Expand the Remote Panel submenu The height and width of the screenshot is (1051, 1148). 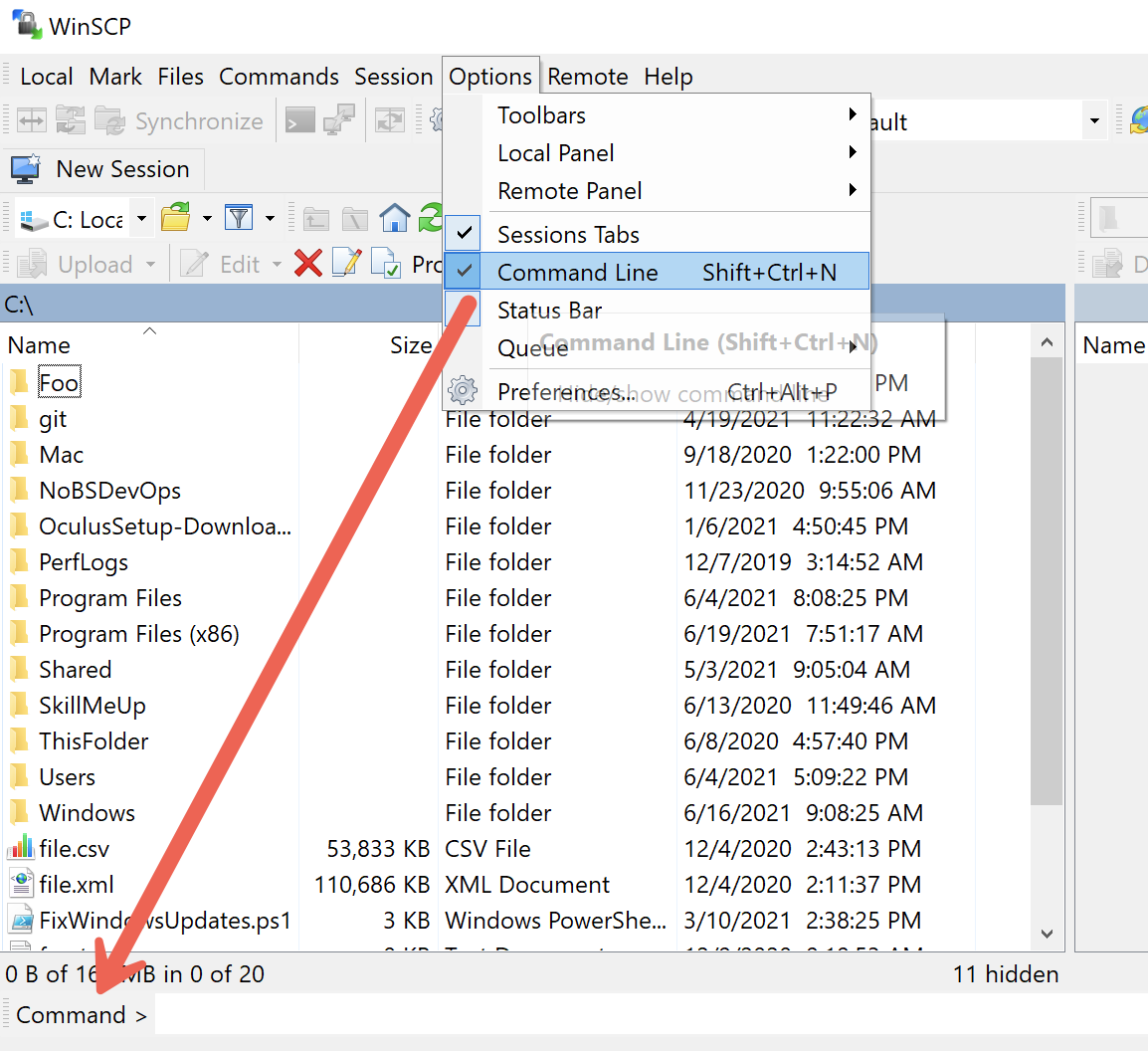(658, 190)
